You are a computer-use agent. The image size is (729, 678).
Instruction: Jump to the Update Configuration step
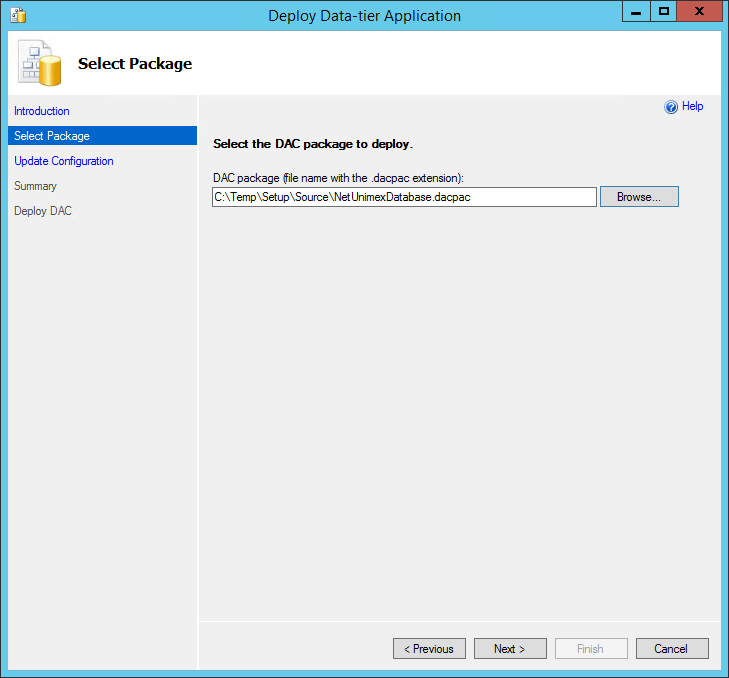[64, 161]
